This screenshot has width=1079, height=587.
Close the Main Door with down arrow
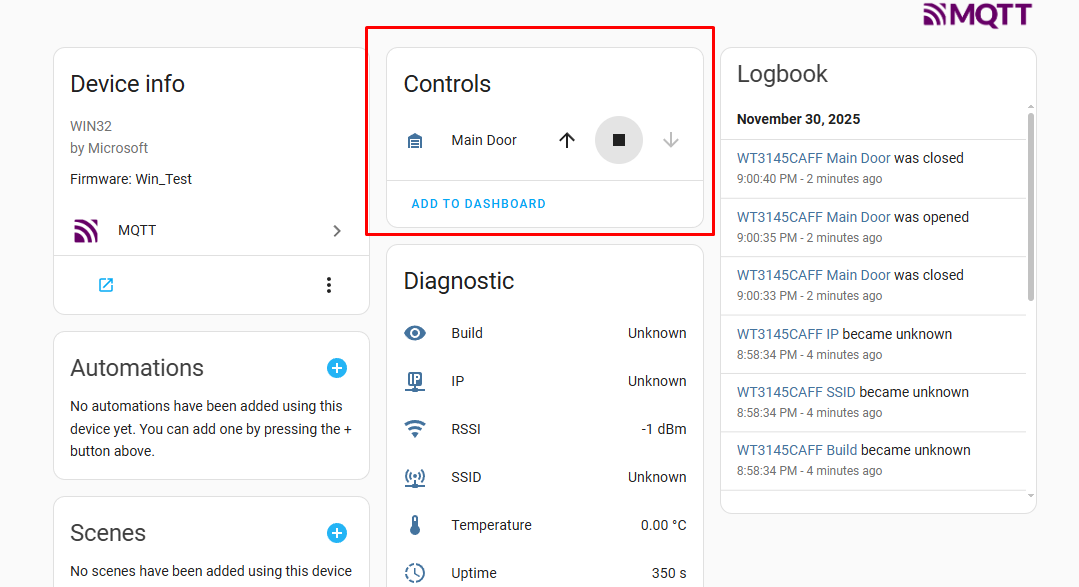[x=671, y=140]
